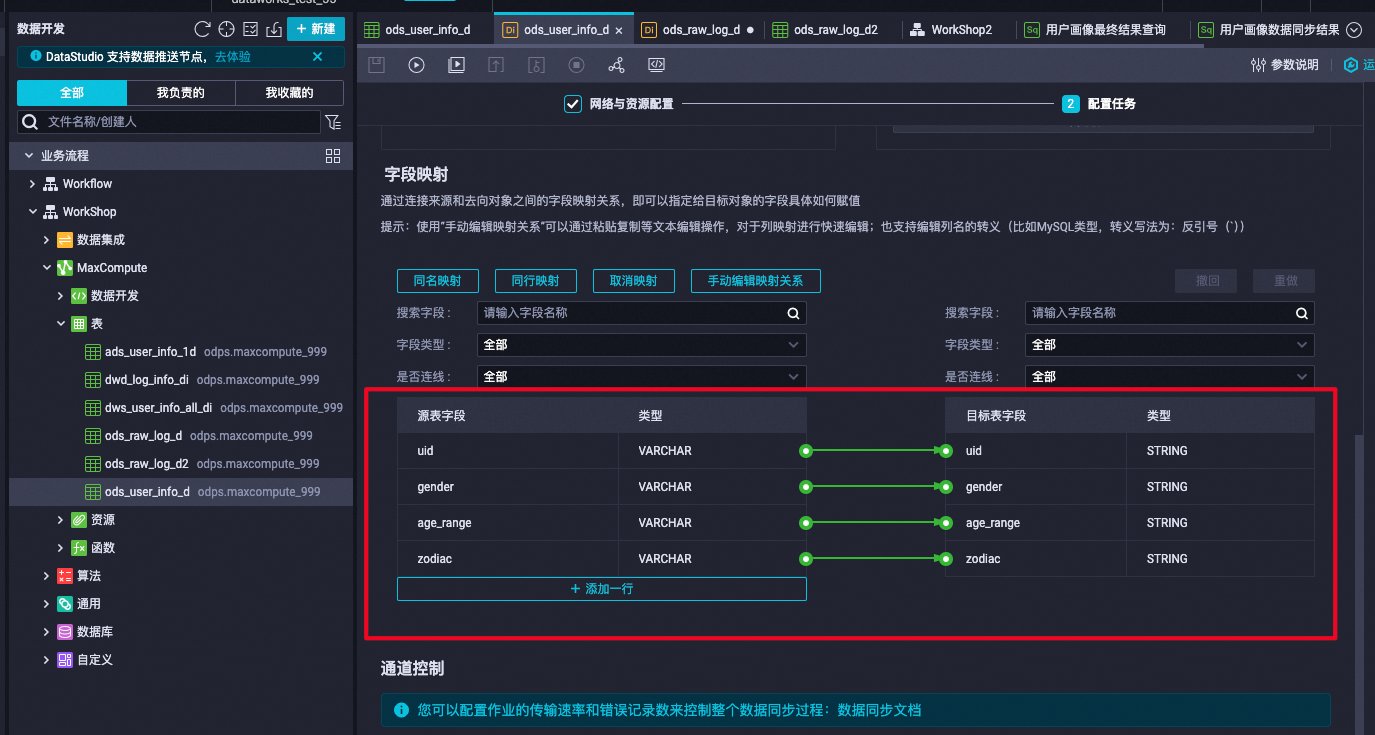1375x735 pixels.
Task: Click the target 搜索字段 input box
Action: [x=1169, y=313]
